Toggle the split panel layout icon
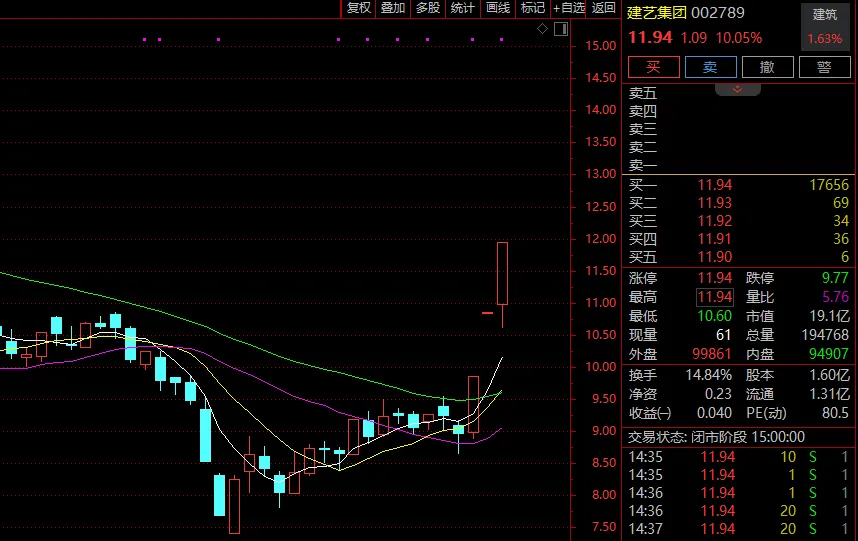Screen dimensions: 858x541 point(559,29)
